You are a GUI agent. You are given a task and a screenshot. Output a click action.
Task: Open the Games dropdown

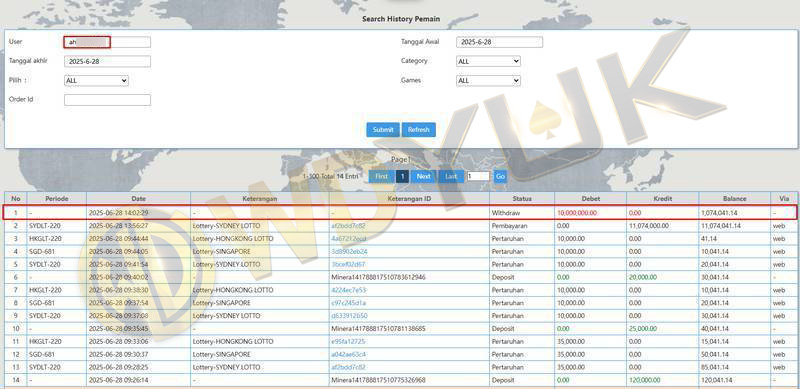click(488, 81)
